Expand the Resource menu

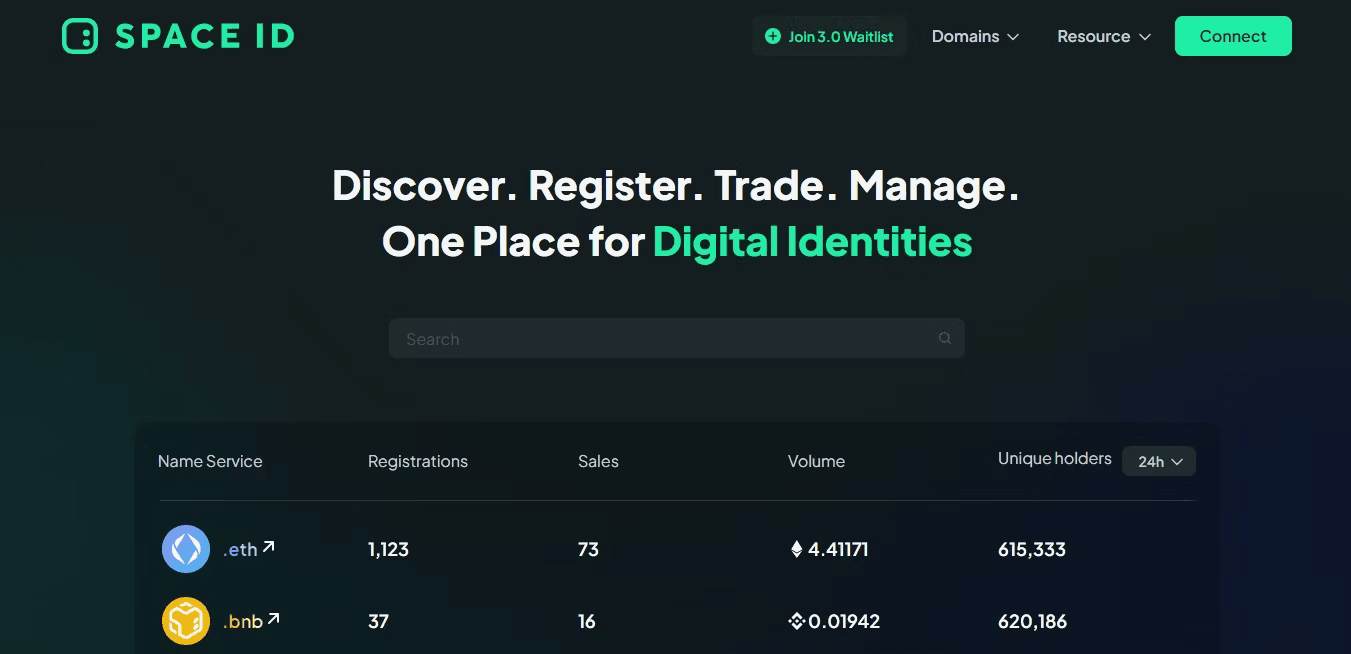tap(1103, 36)
